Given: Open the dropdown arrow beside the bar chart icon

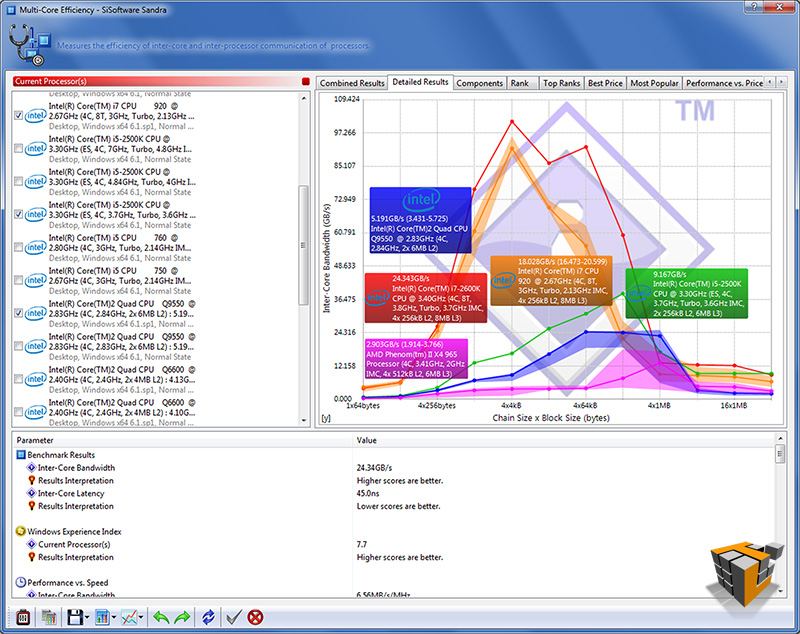Looking at the screenshot, I should tap(114, 618).
